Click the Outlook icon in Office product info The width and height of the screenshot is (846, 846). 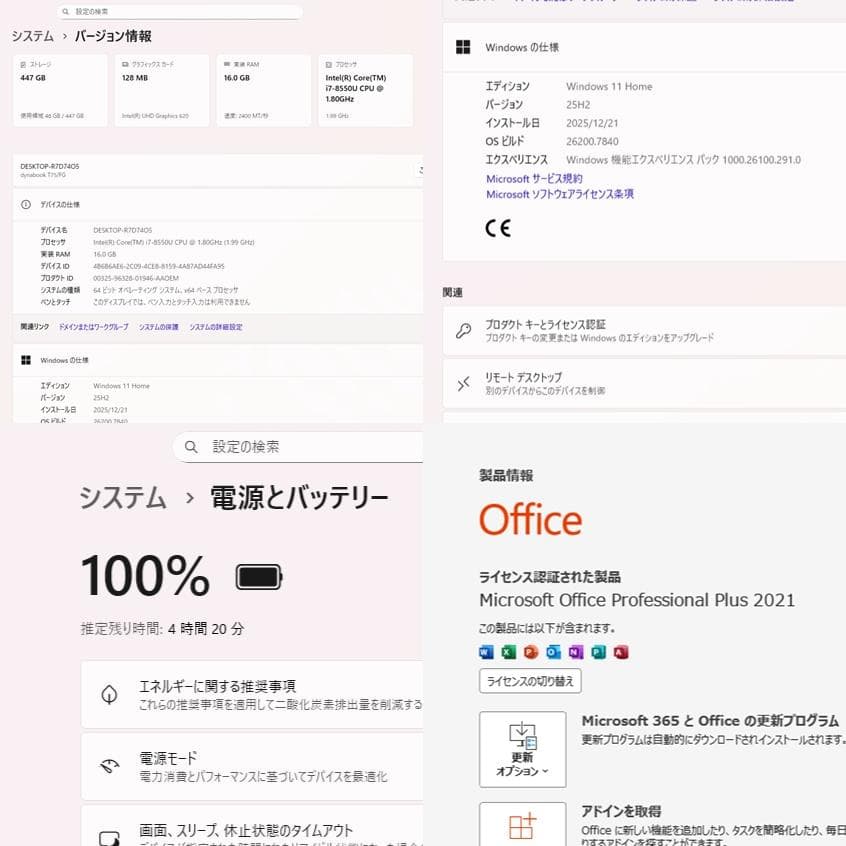coord(553,652)
